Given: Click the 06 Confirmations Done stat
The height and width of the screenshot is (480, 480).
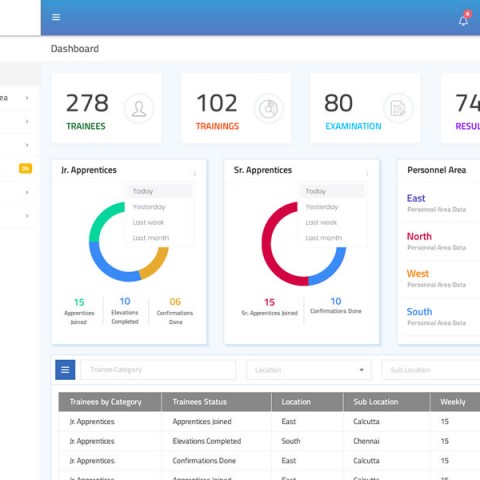Looking at the screenshot, I should [175, 312].
